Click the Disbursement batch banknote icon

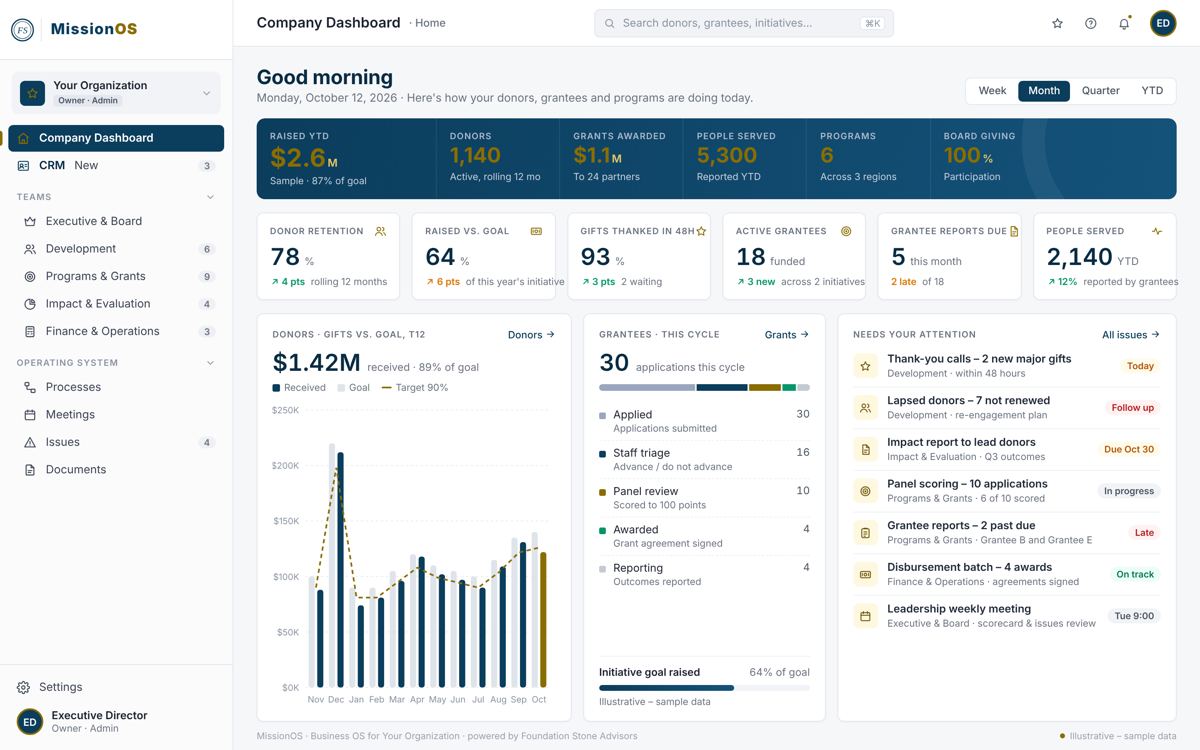click(865, 575)
